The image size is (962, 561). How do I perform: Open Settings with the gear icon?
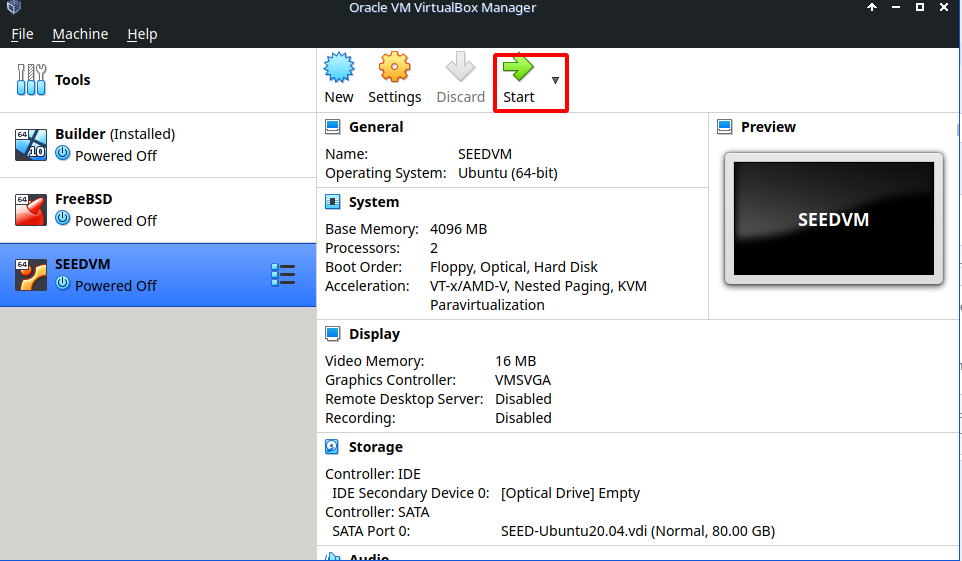(x=394, y=70)
